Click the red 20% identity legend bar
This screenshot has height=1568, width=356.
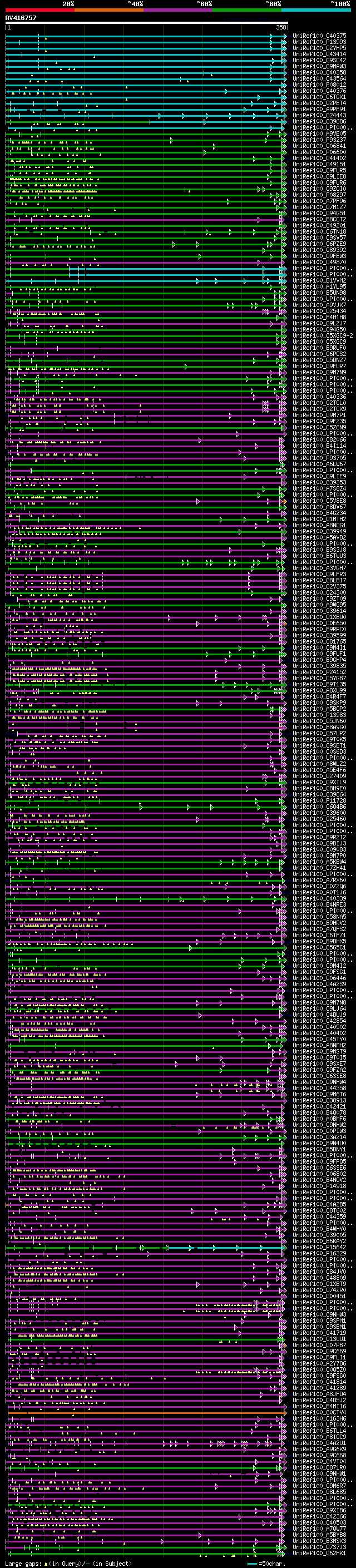click(39, 10)
